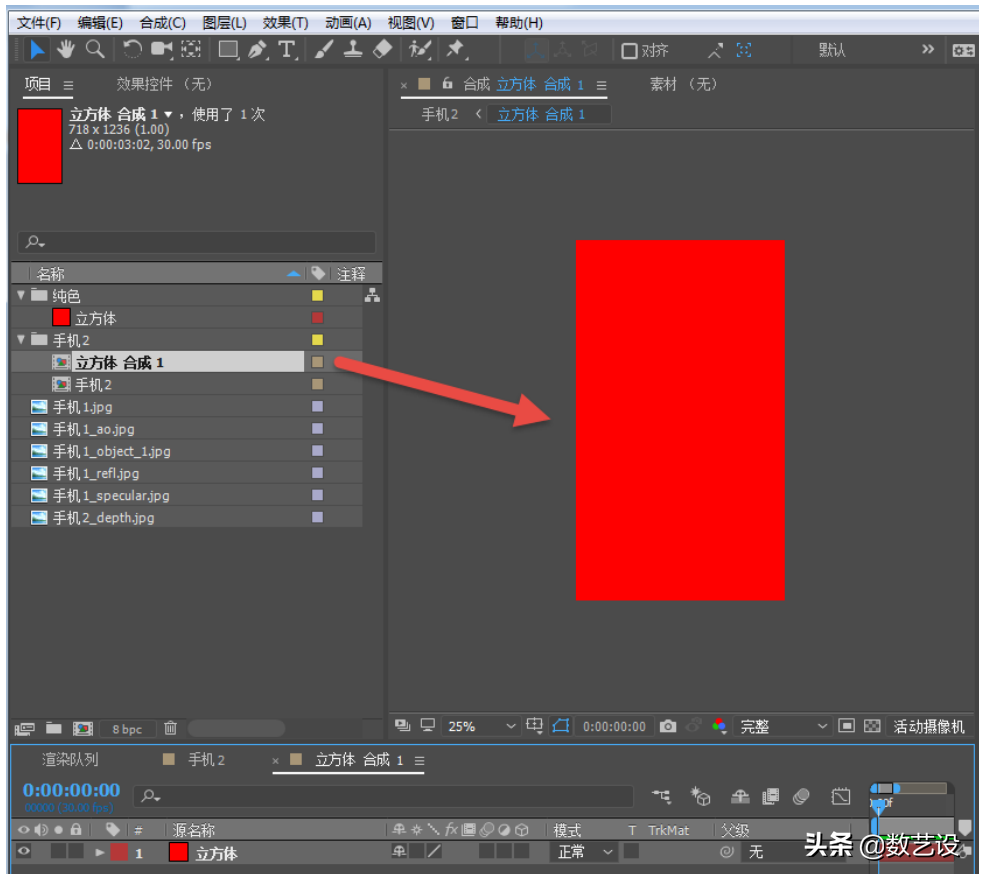983x881 pixels.
Task: Select the Puppet Pin tool
Action: click(456, 49)
